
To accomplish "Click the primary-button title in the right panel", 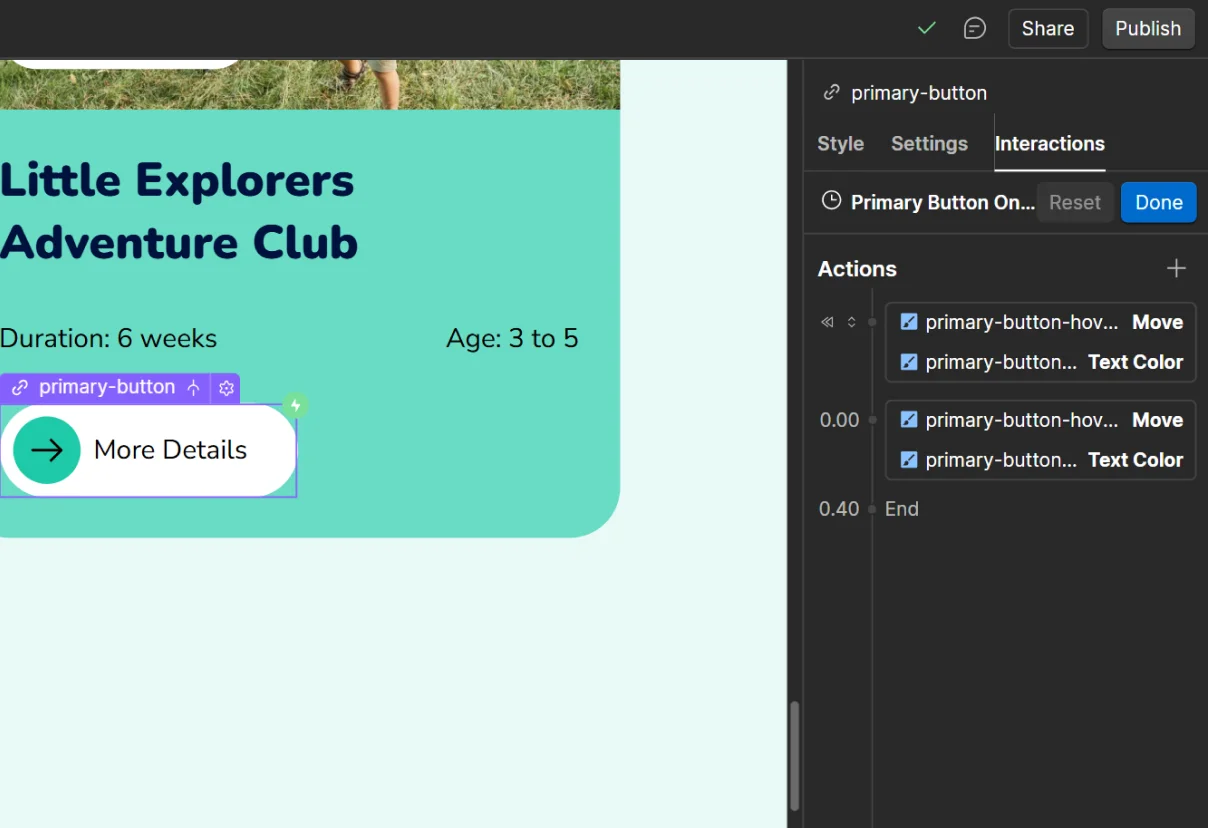I will pyautogui.click(x=919, y=93).
